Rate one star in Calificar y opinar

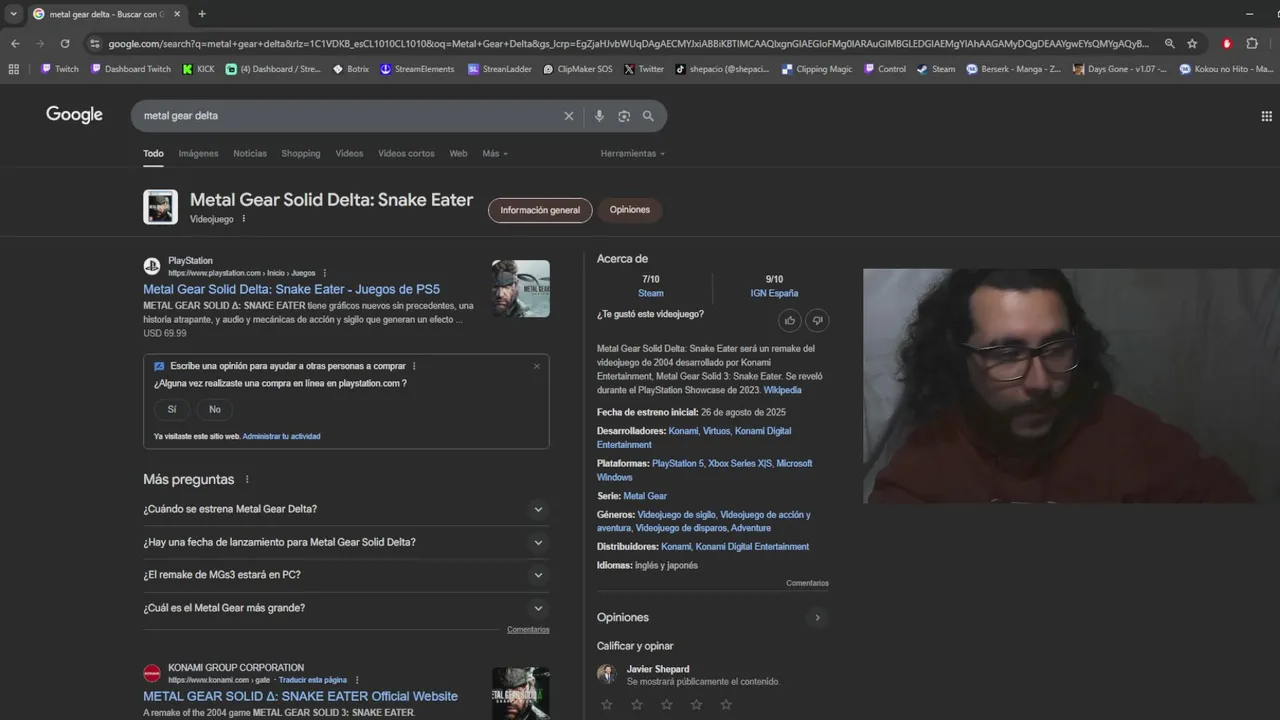click(606, 704)
